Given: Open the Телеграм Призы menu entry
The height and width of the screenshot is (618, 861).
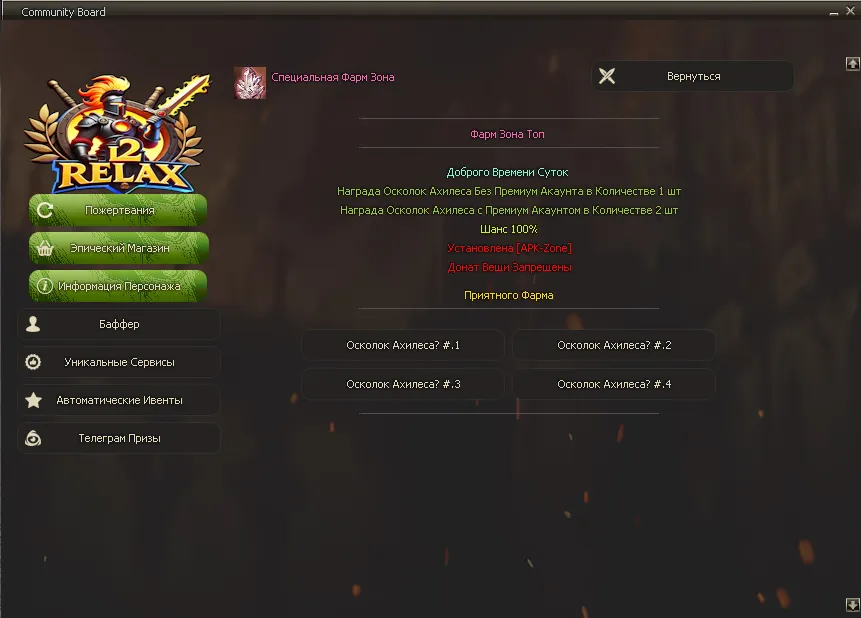Looking at the screenshot, I should coord(119,438).
